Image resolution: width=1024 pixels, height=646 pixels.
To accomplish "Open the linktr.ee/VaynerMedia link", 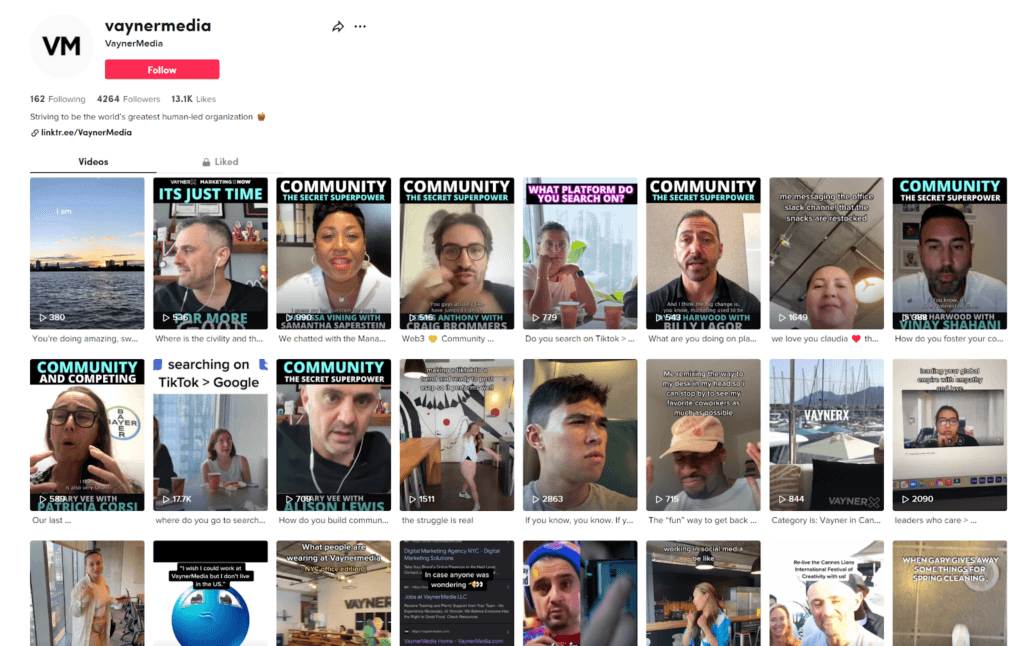I will tap(86, 133).
